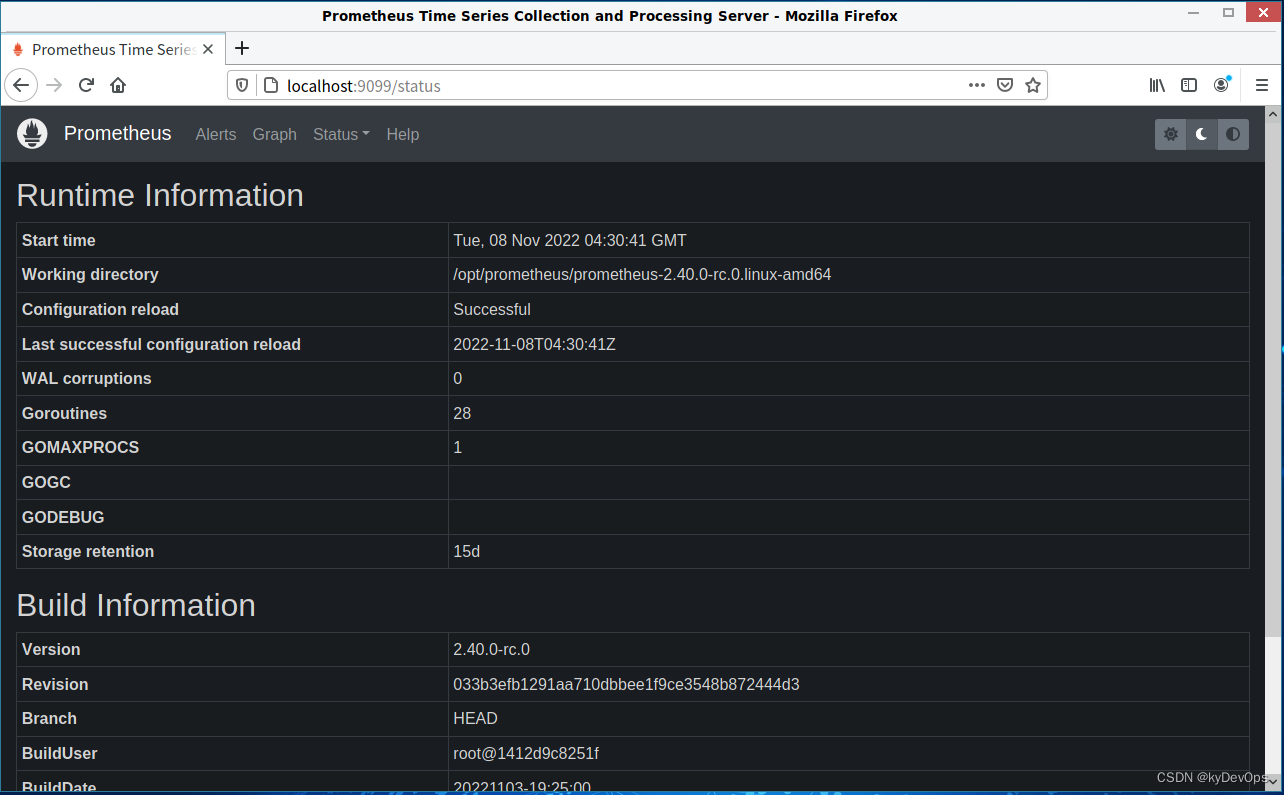Click the 'Successful' configuration reload value
1284x795 pixels.
point(492,309)
